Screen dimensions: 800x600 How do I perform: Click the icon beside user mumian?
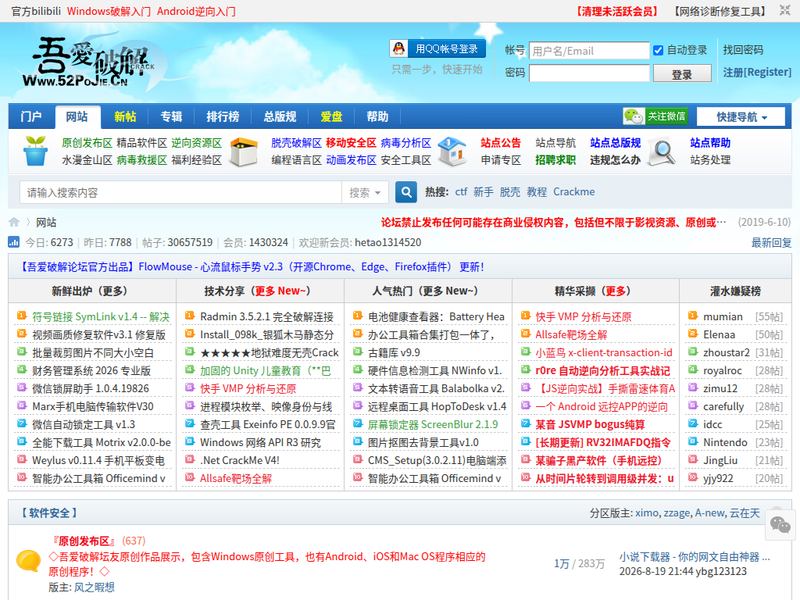[693, 316]
